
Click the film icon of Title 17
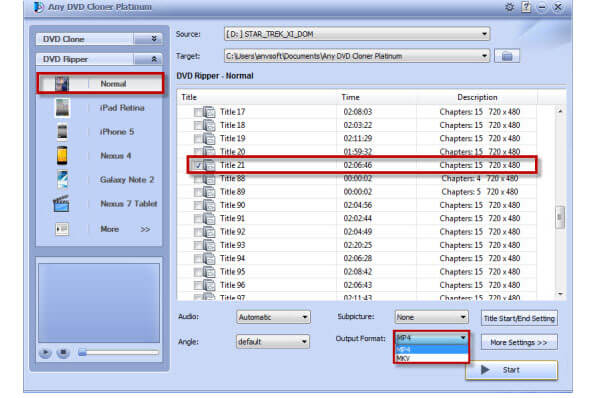pos(209,112)
